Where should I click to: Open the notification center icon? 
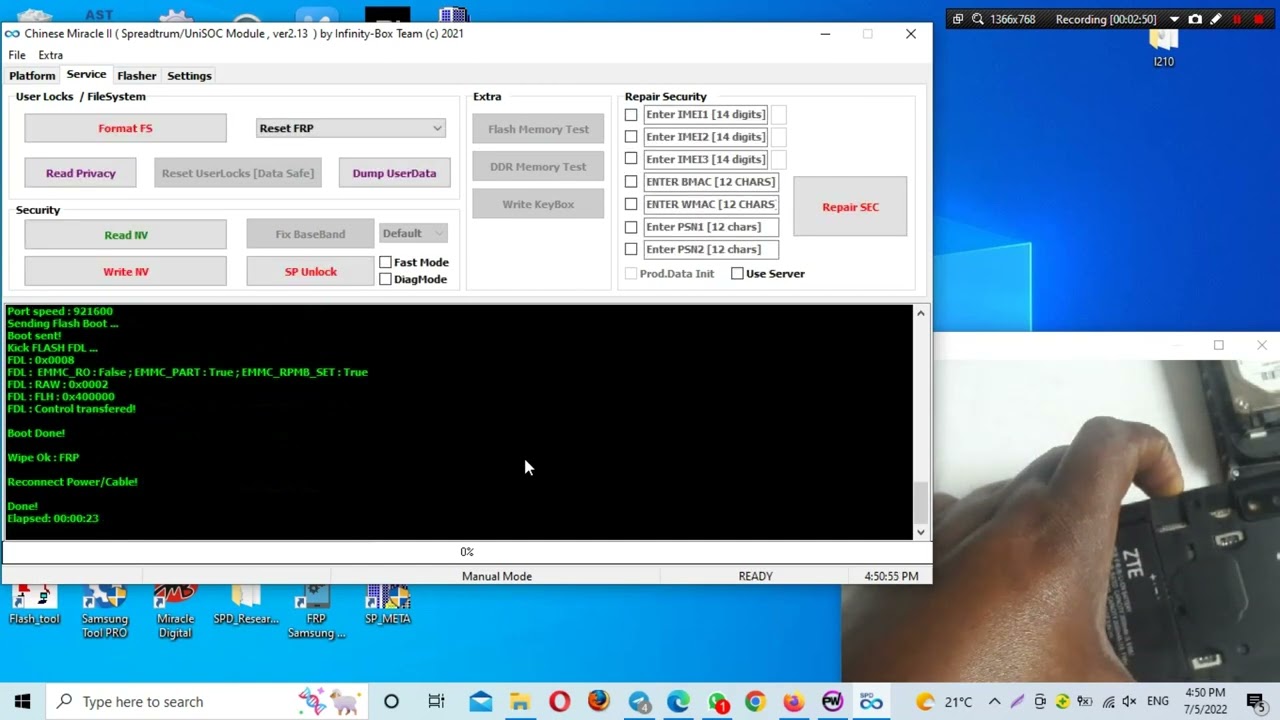click(1255, 701)
